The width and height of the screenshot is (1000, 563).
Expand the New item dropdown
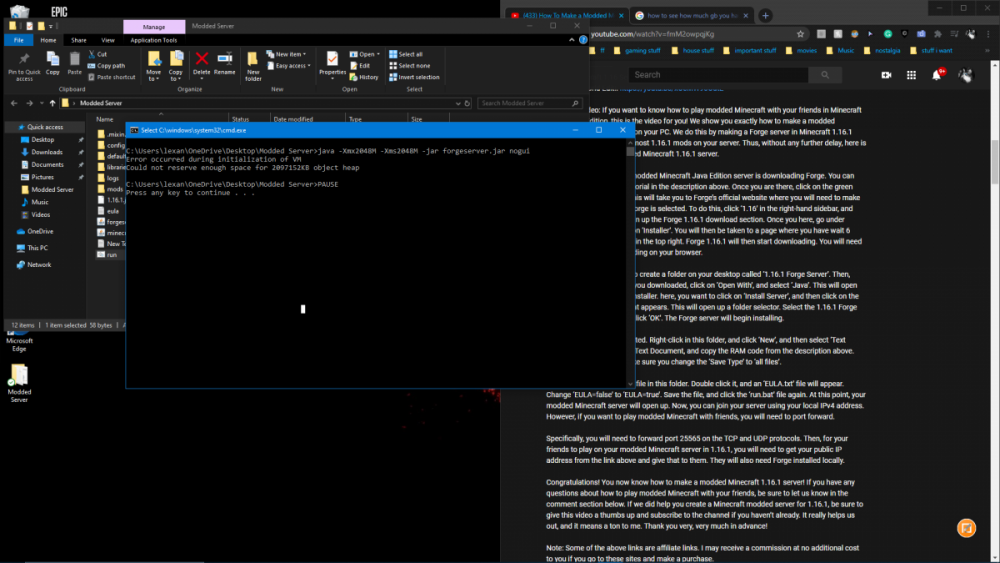(290, 54)
